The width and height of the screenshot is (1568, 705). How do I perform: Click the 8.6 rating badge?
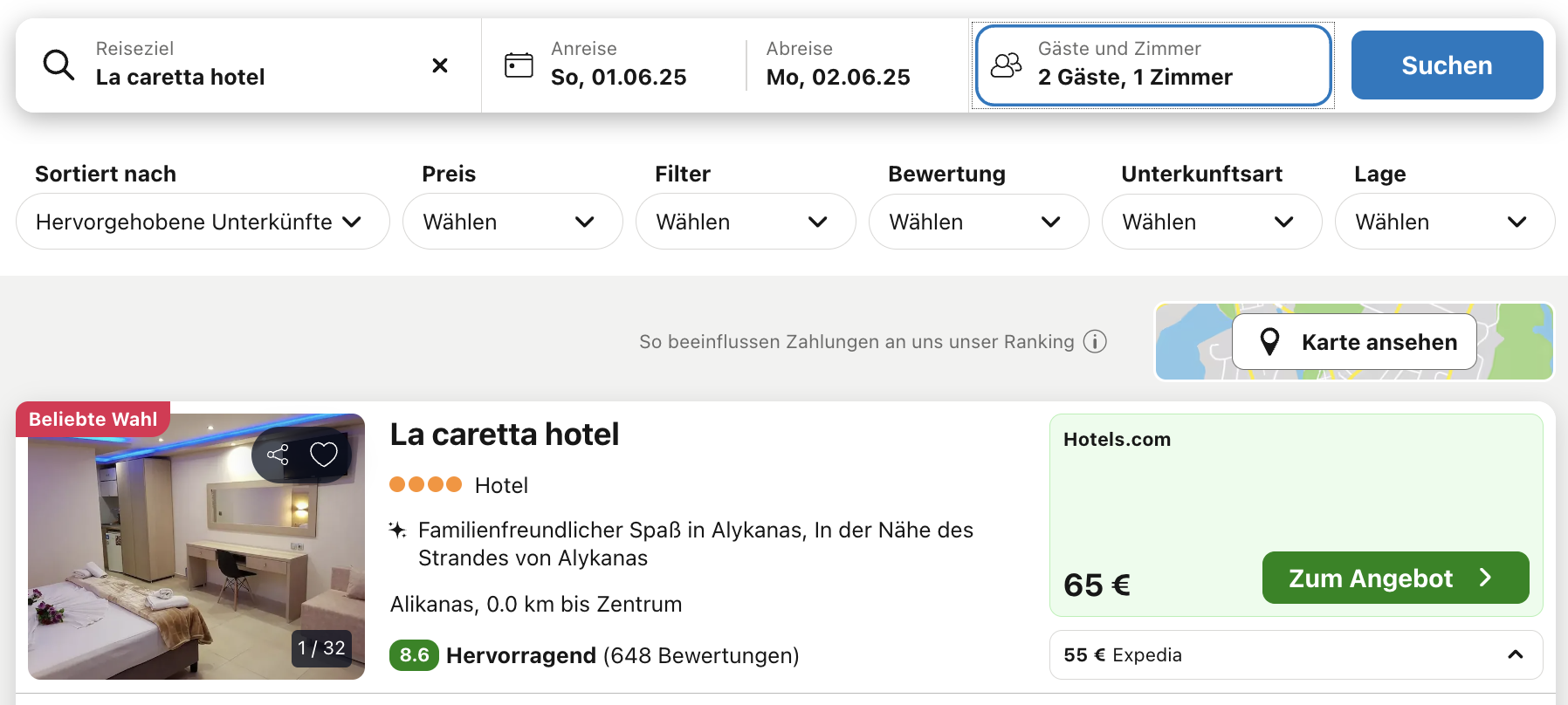click(x=414, y=655)
